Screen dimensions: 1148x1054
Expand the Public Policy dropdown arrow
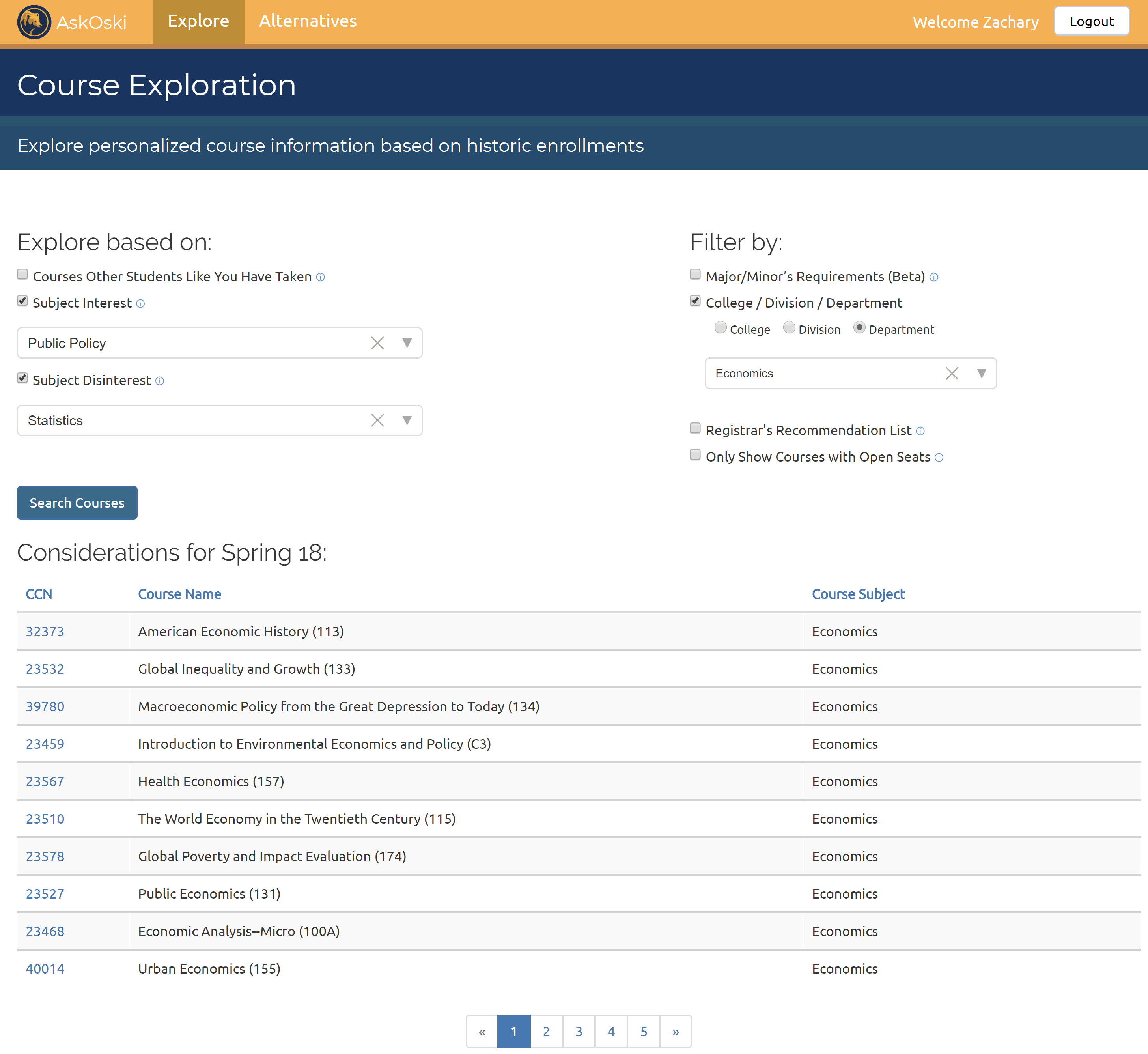(407, 343)
